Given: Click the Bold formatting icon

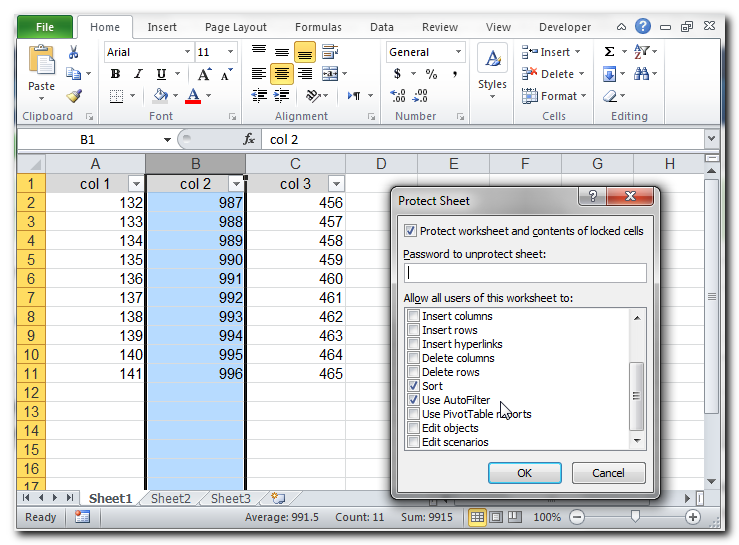Looking at the screenshot, I should click(115, 74).
